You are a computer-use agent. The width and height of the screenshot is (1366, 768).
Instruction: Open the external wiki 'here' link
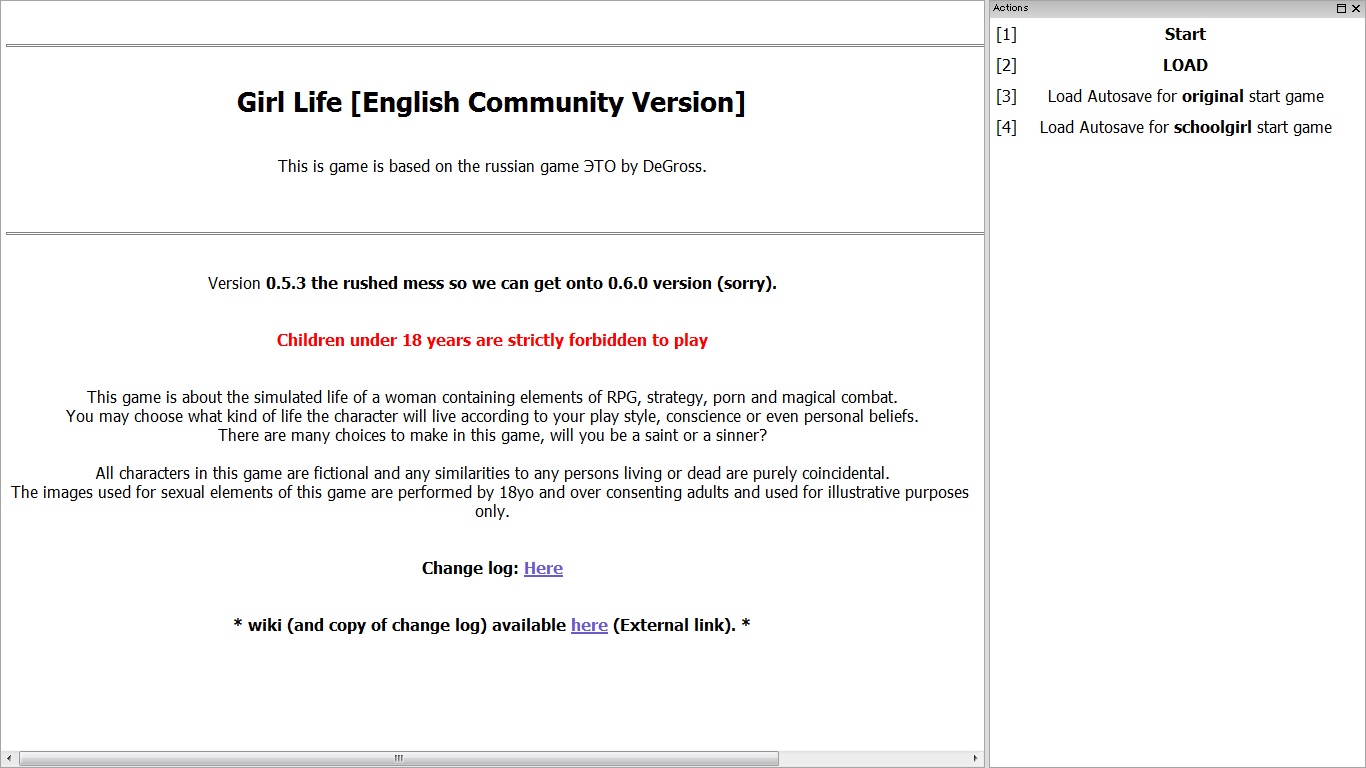coord(589,625)
